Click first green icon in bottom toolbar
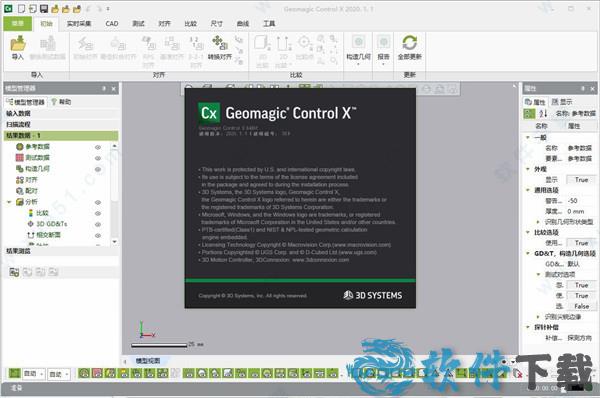This screenshot has height=398, width=600. point(15,373)
